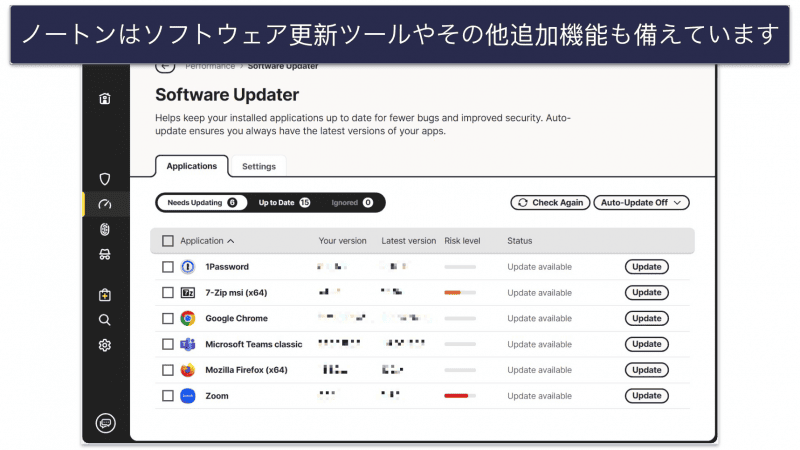Click the Google Chrome name text
The width and height of the screenshot is (800, 450).
point(236,318)
